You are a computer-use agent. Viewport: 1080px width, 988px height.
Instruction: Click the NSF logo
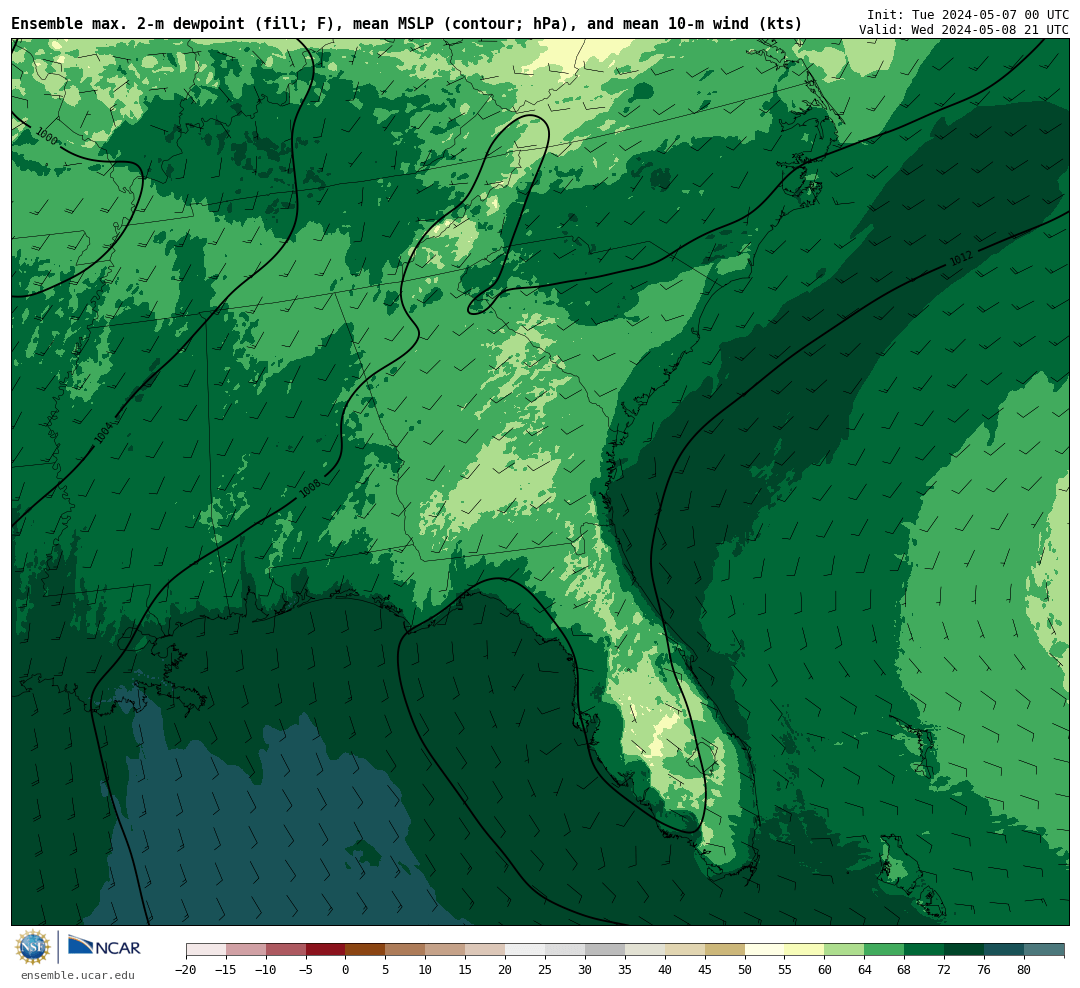33,947
